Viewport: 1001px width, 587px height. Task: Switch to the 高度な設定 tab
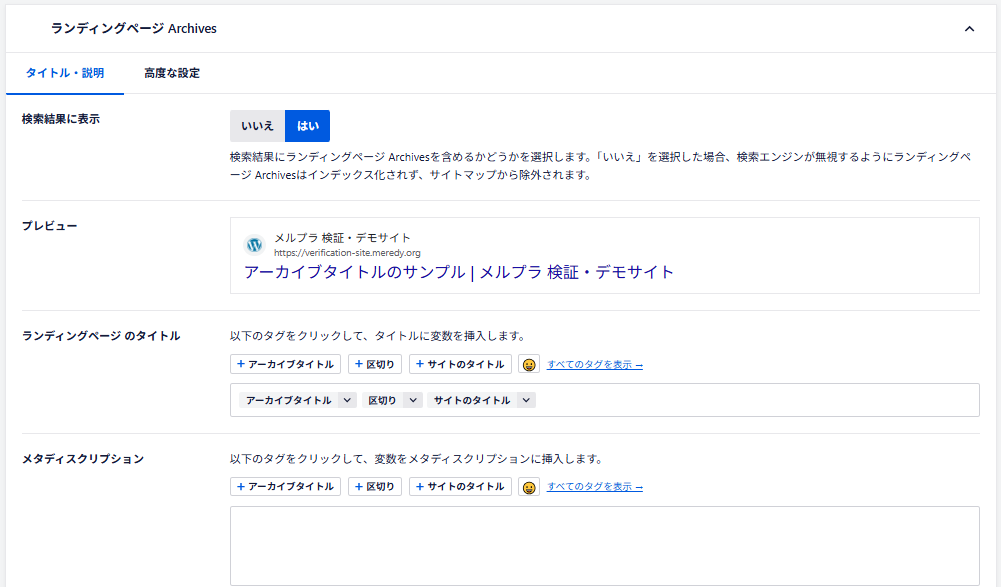[171, 73]
